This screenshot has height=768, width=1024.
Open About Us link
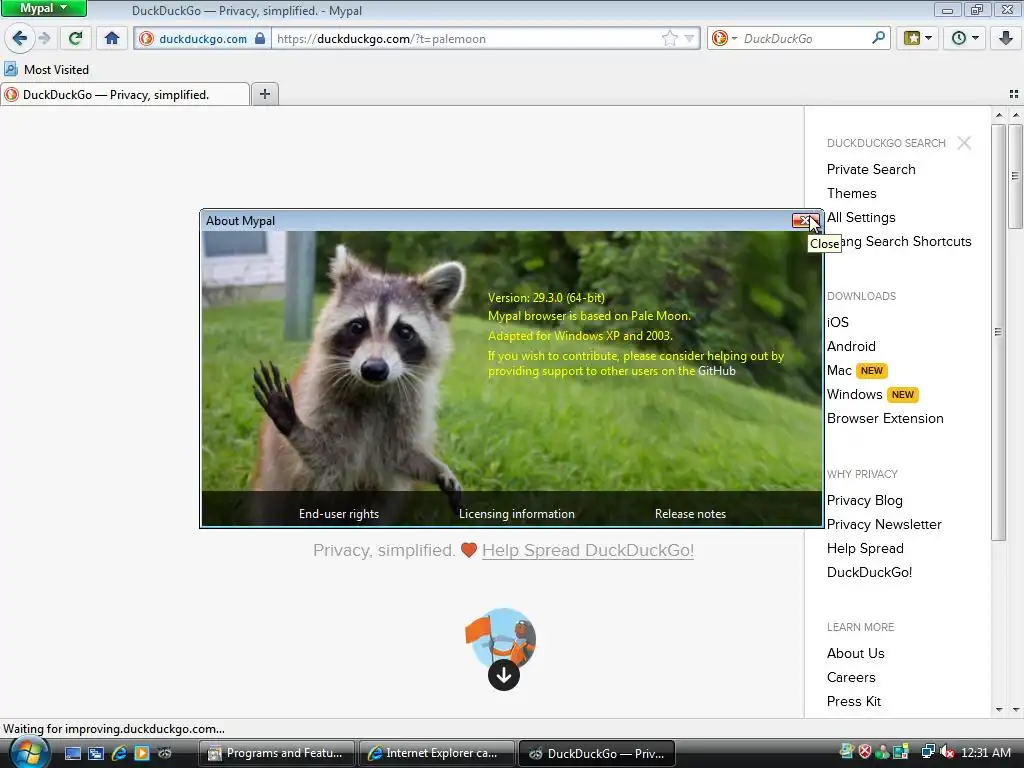(x=856, y=654)
